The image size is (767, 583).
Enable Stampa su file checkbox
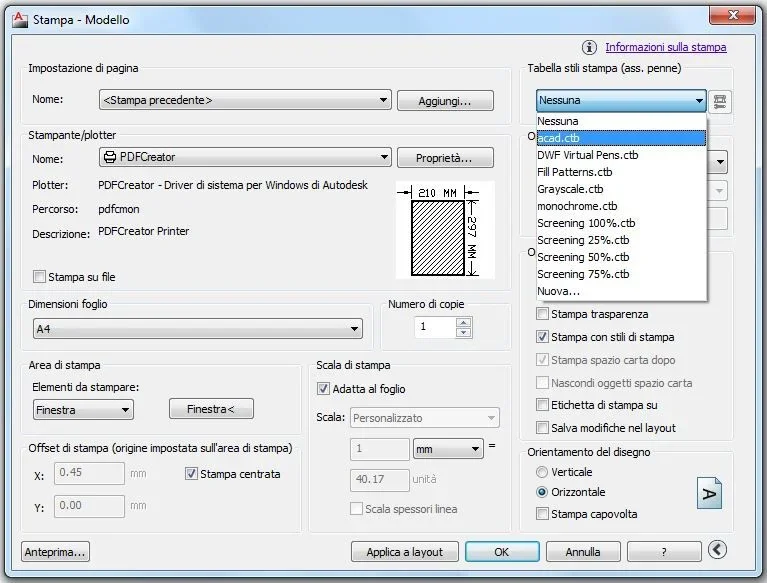pyautogui.click(x=40, y=277)
